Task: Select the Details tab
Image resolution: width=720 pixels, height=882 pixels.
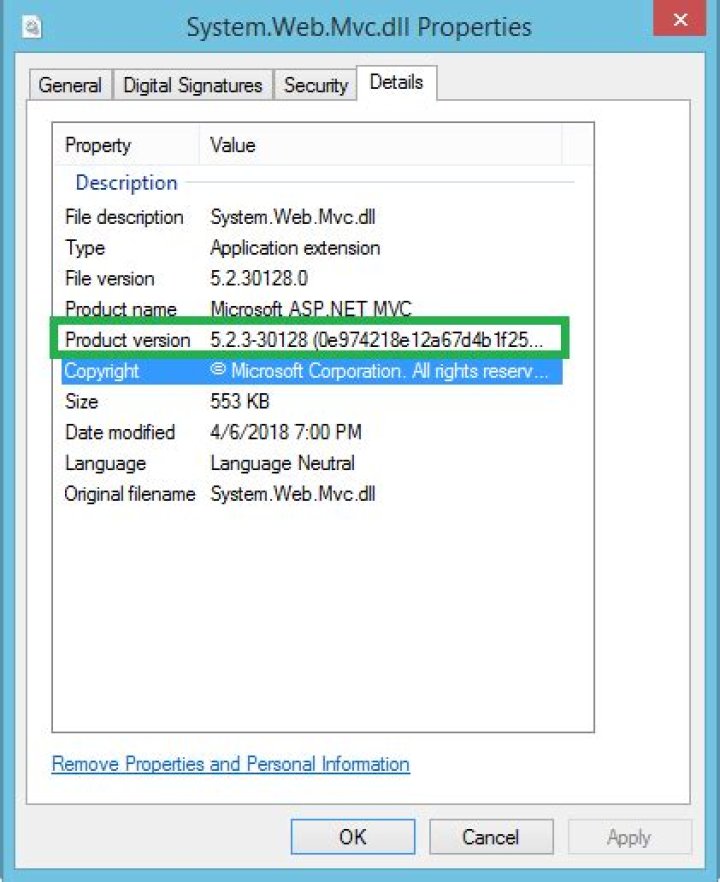Action: 397,83
